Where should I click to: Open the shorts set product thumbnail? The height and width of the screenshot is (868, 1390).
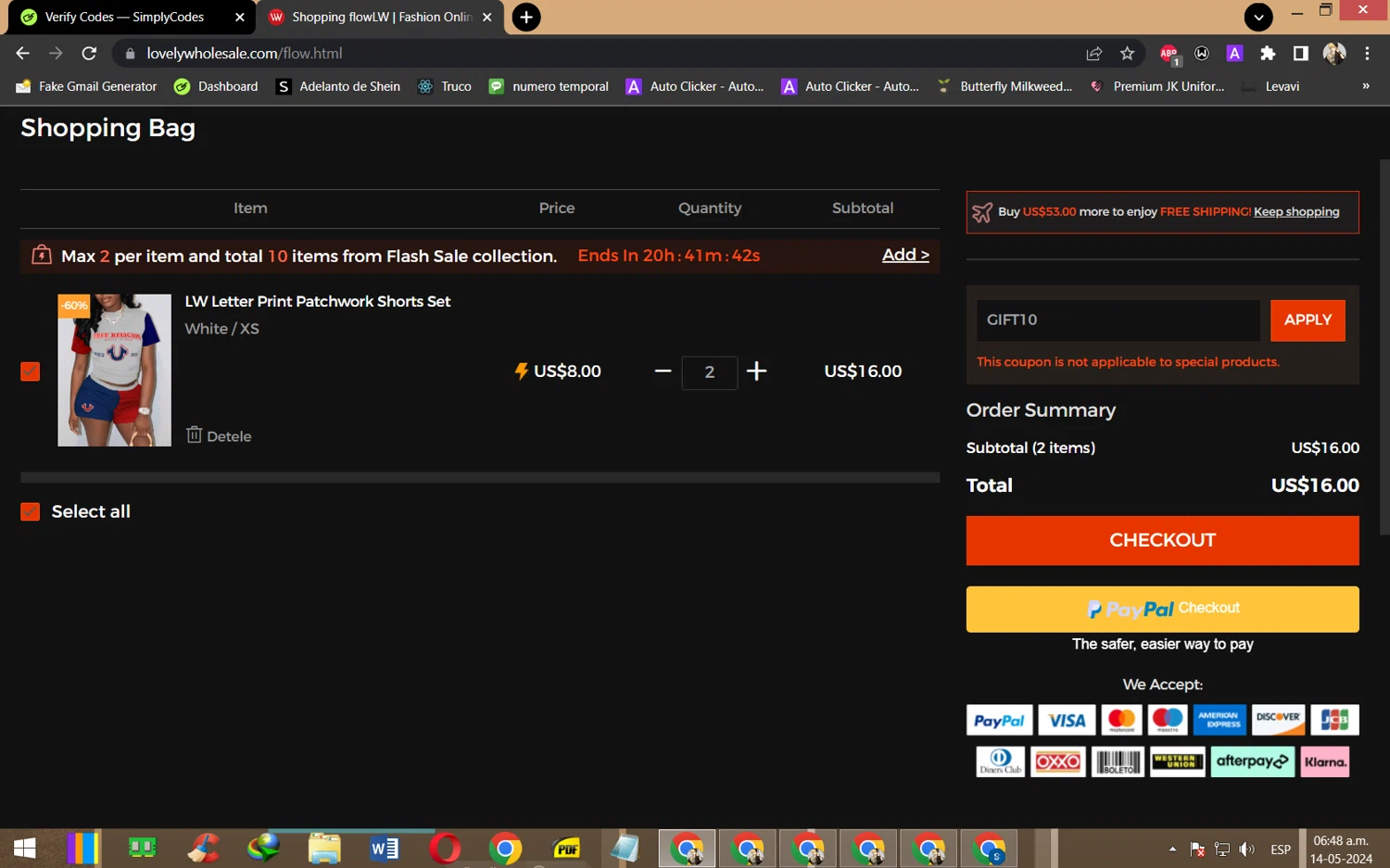115,371
